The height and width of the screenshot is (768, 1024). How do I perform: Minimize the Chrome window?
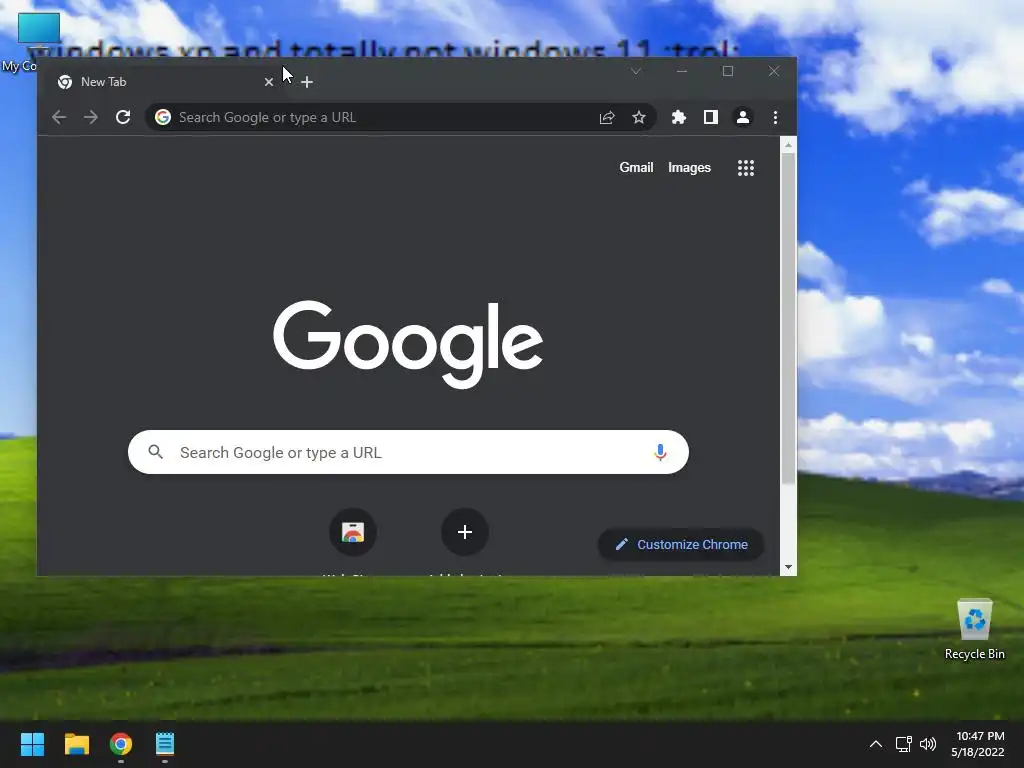pyautogui.click(x=682, y=71)
